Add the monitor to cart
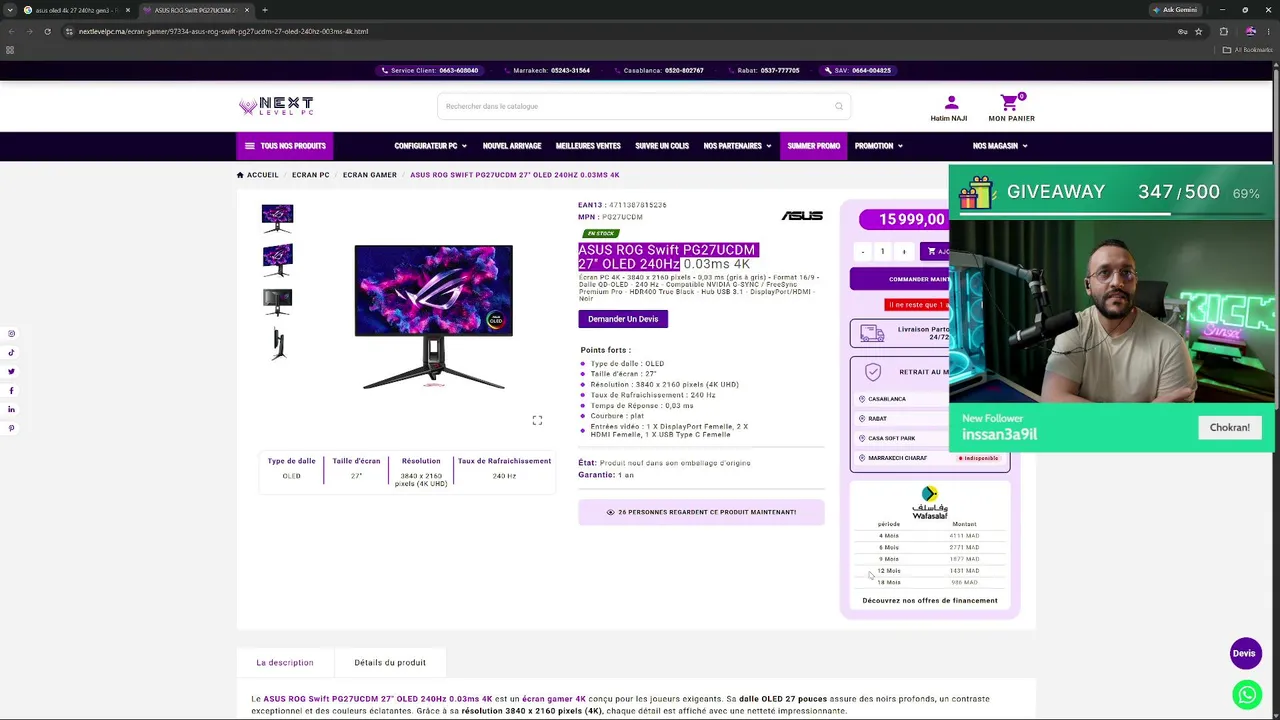The width and height of the screenshot is (1280, 720). [x=934, y=251]
